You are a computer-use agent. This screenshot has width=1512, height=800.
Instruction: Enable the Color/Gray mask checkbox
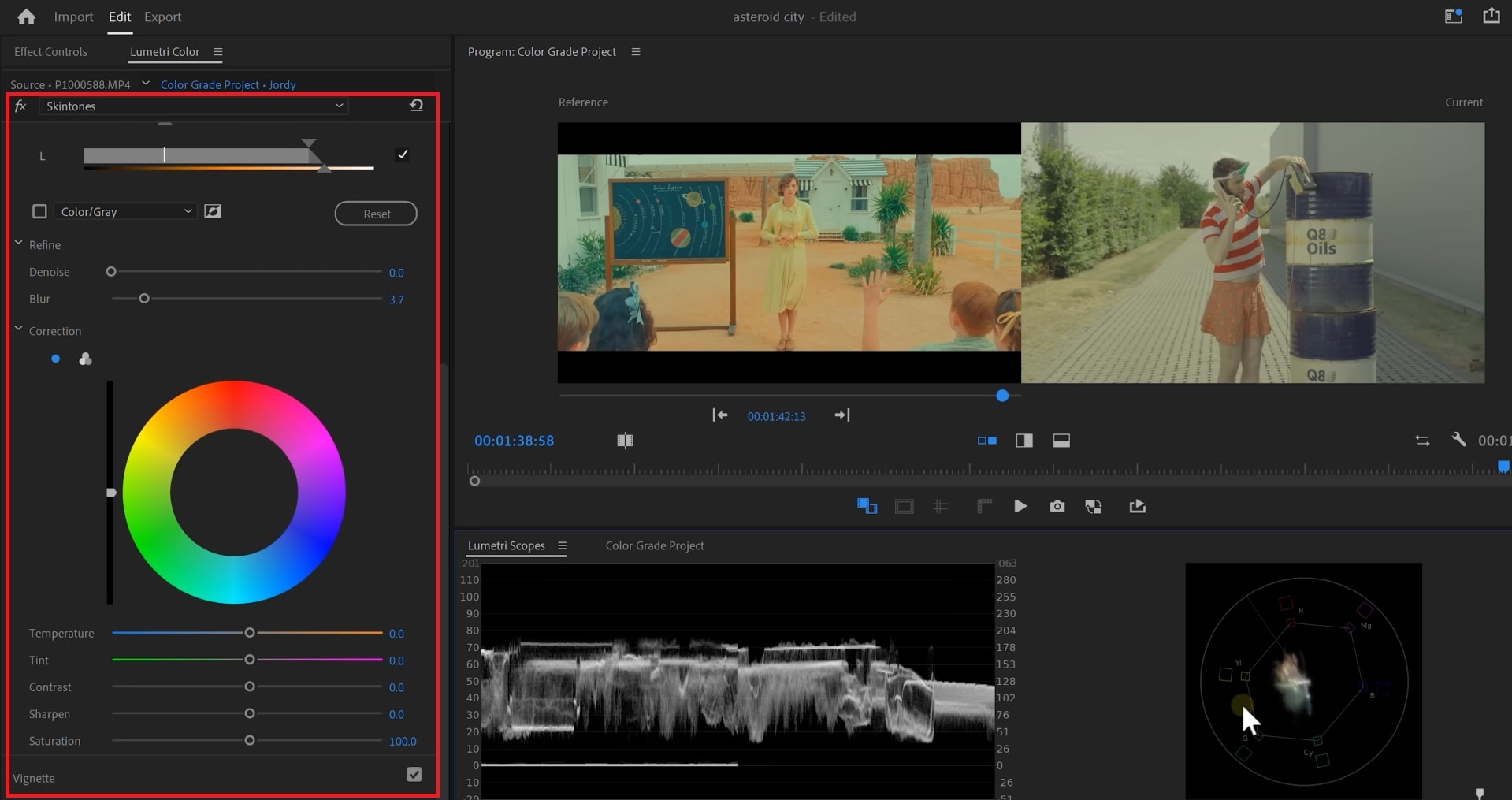click(39, 211)
